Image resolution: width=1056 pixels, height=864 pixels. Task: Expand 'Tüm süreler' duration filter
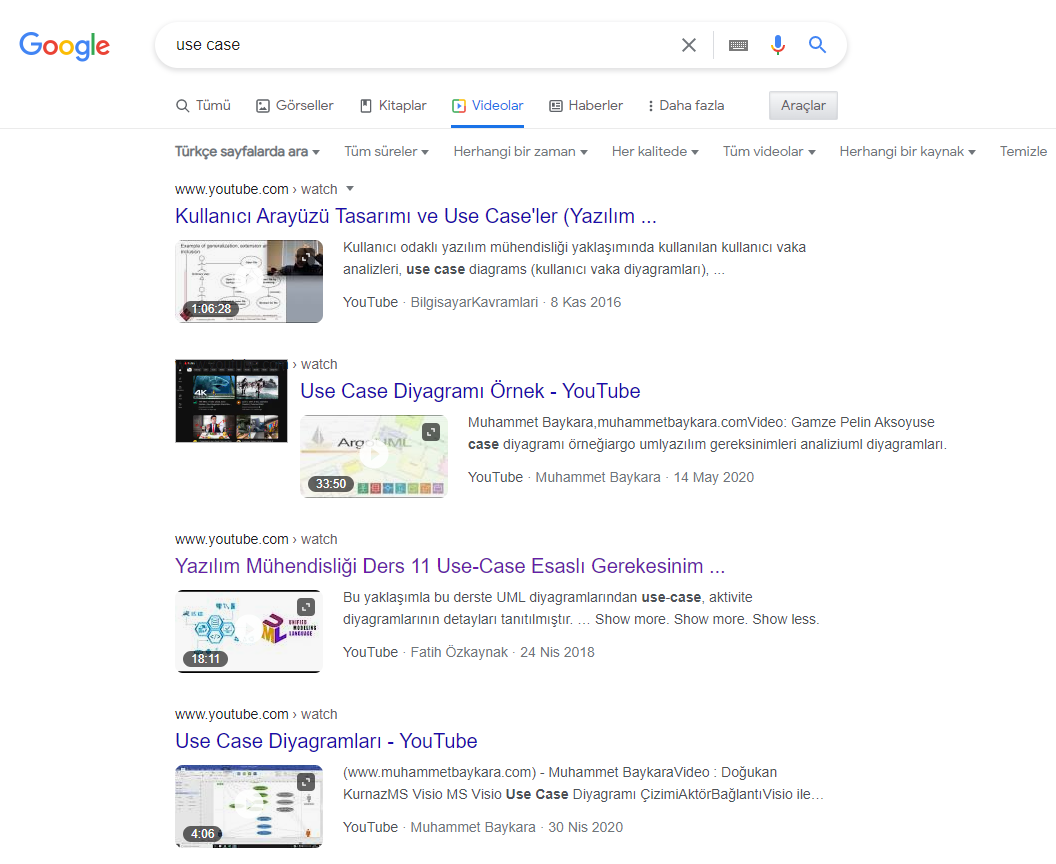coord(387,152)
